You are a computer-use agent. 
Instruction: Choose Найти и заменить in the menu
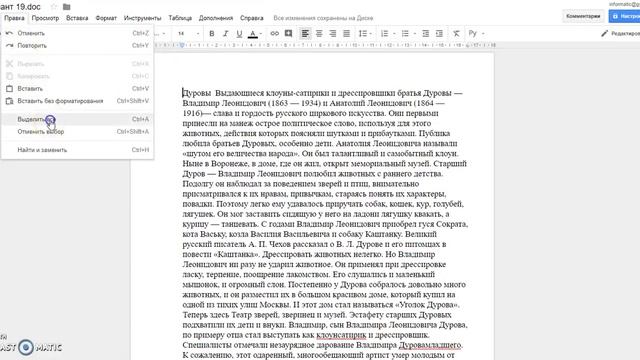(77, 150)
